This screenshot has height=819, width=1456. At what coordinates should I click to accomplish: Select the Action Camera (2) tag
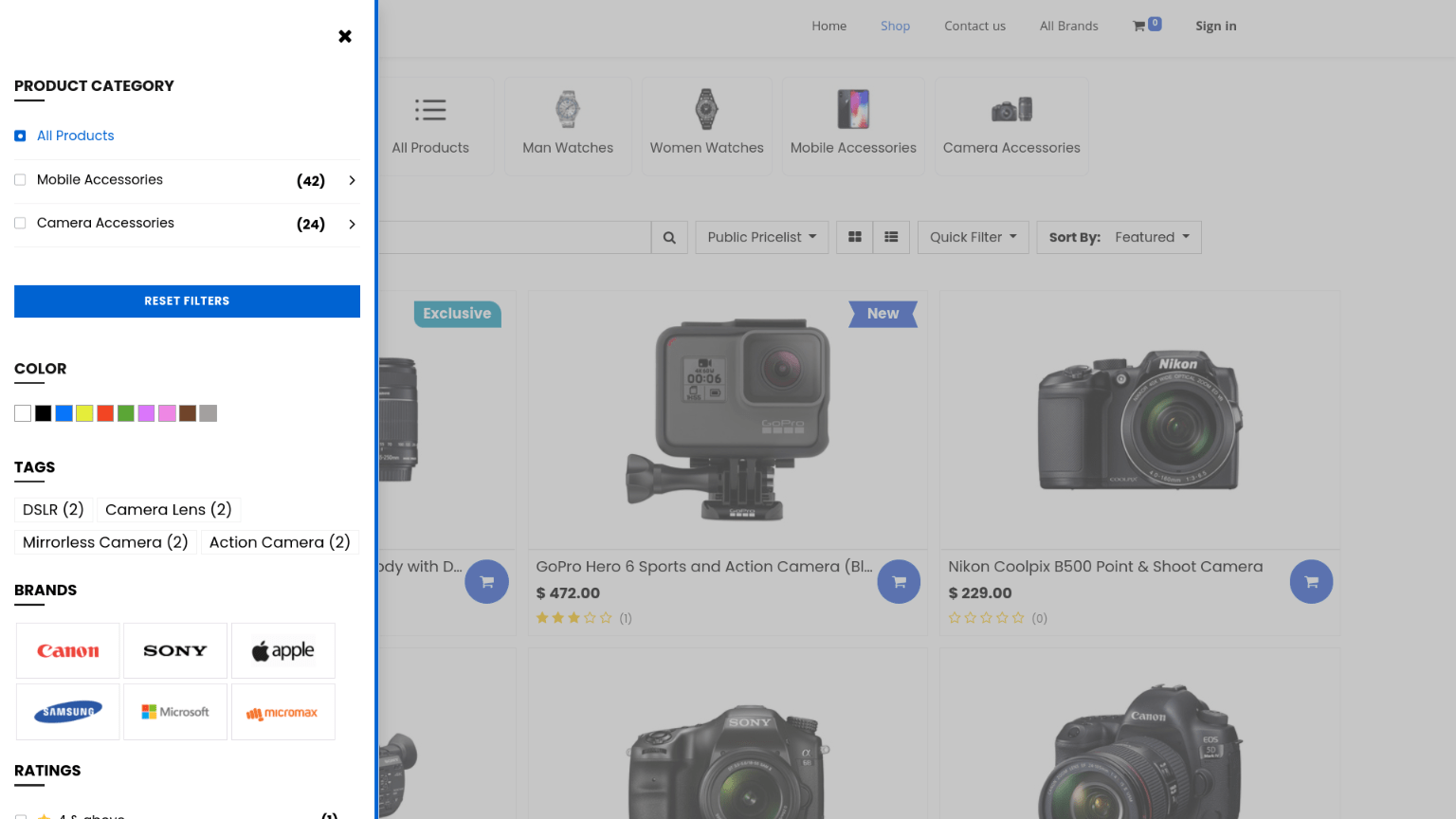click(280, 542)
